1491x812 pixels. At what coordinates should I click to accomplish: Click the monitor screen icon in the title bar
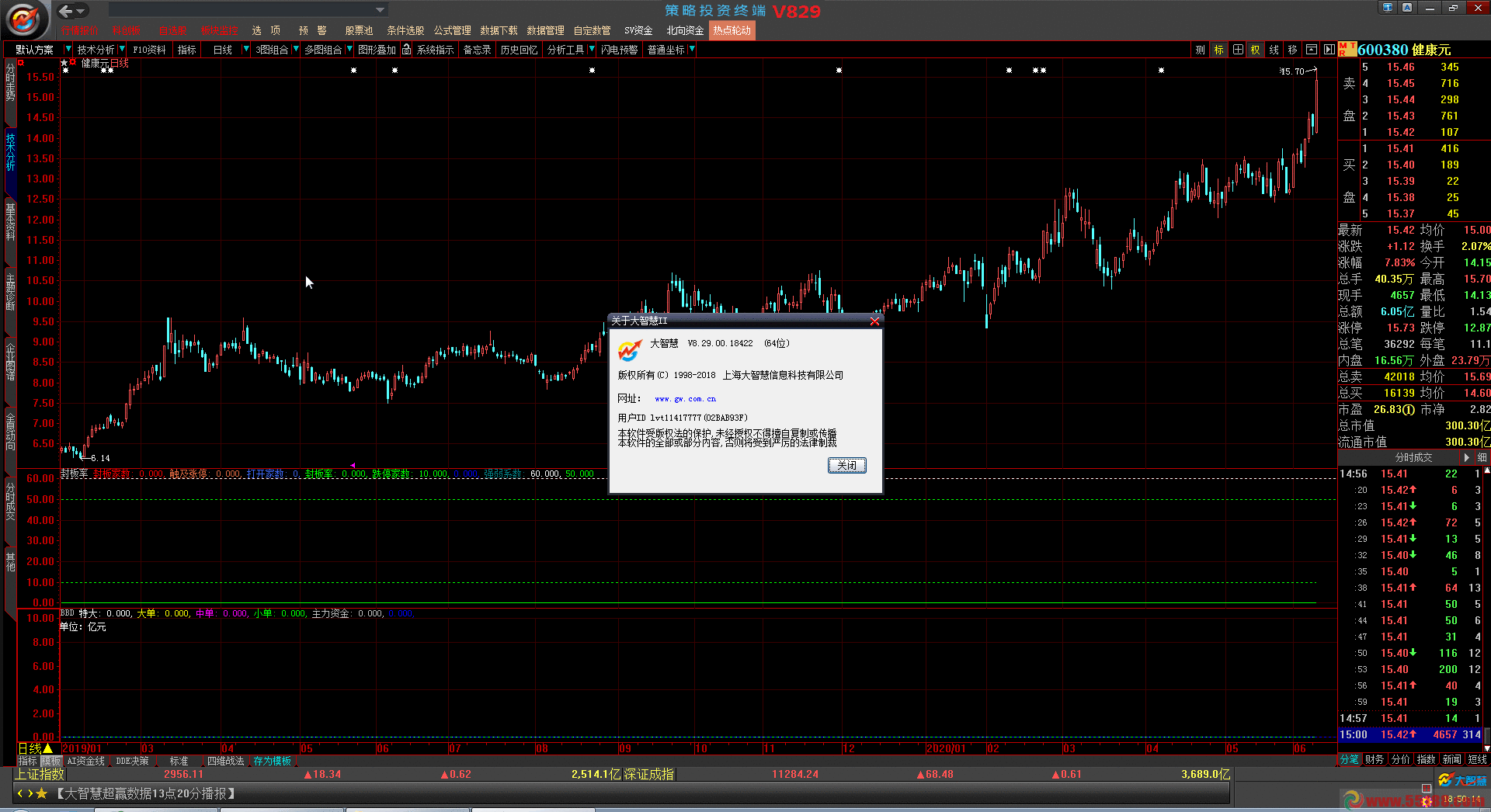coord(1387,8)
